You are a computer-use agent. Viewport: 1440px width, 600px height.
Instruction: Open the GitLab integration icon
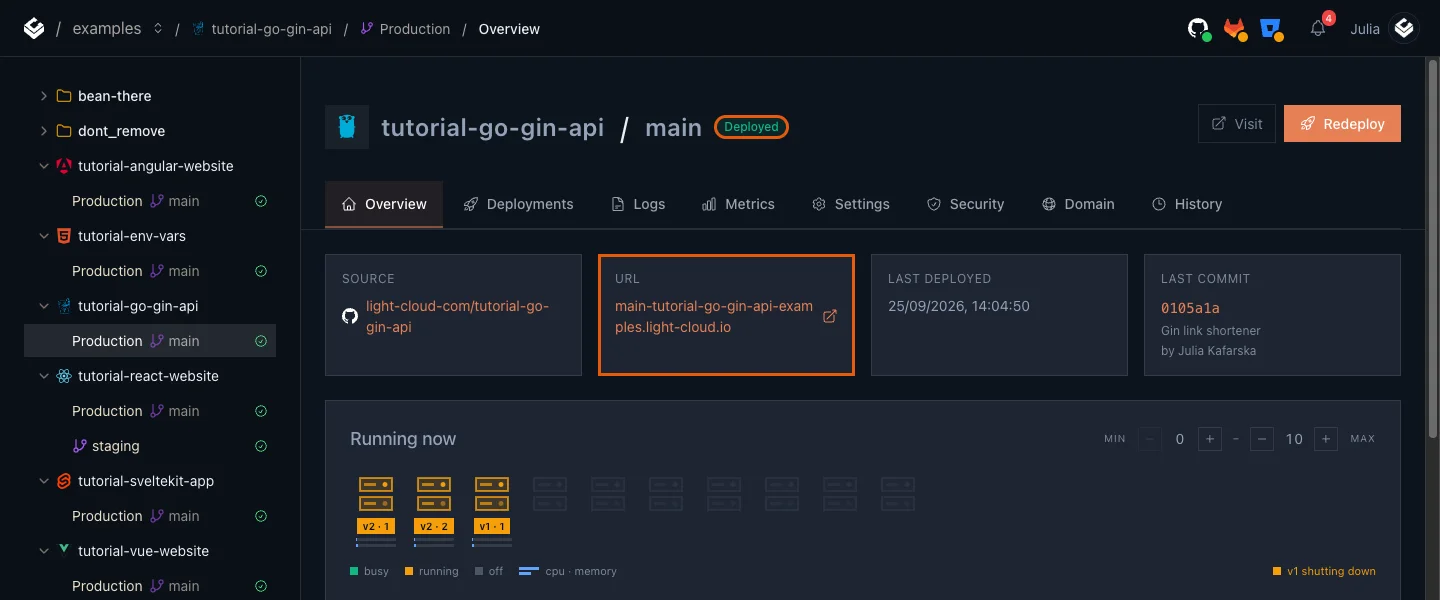click(x=1236, y=29)
